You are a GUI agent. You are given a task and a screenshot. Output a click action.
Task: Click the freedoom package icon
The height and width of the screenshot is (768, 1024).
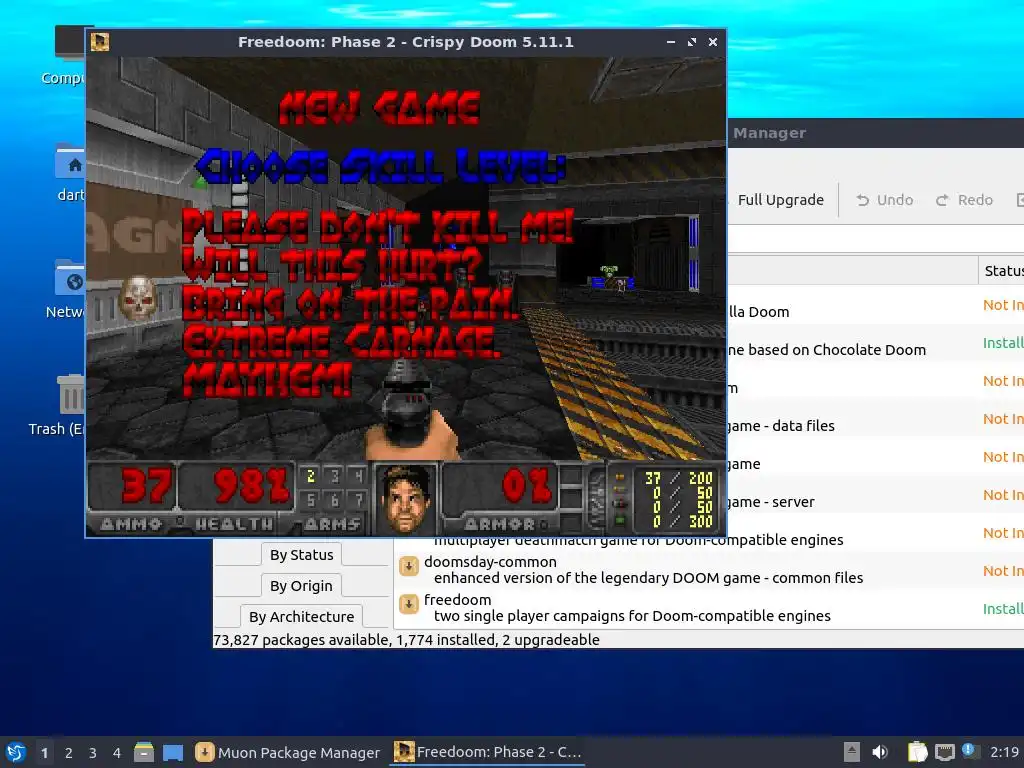(409, 604)
